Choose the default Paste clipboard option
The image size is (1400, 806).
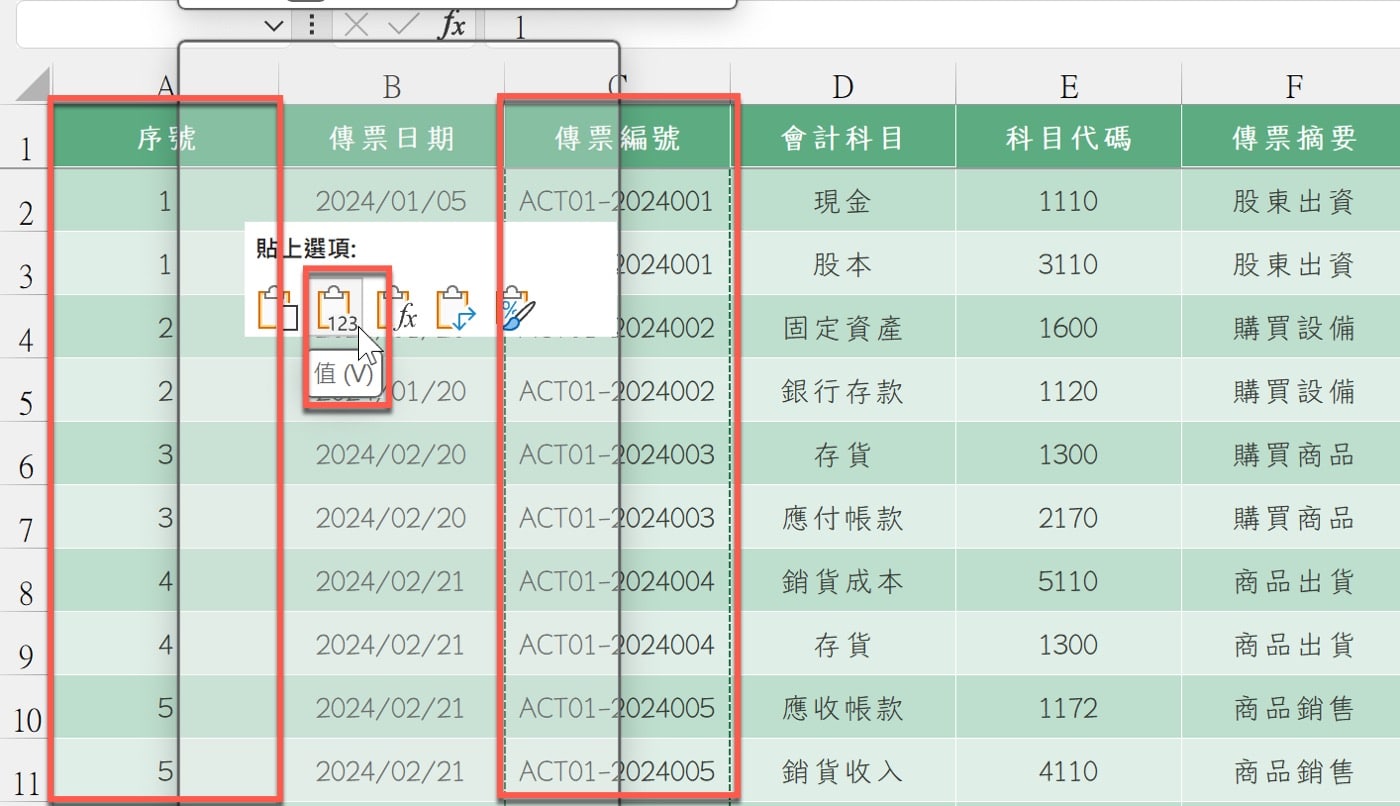pos(279,308)
